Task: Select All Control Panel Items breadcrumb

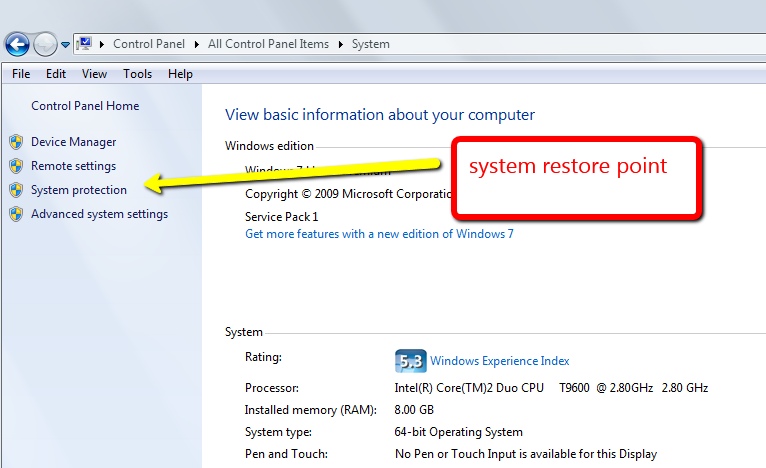Action: click(269, 44)
